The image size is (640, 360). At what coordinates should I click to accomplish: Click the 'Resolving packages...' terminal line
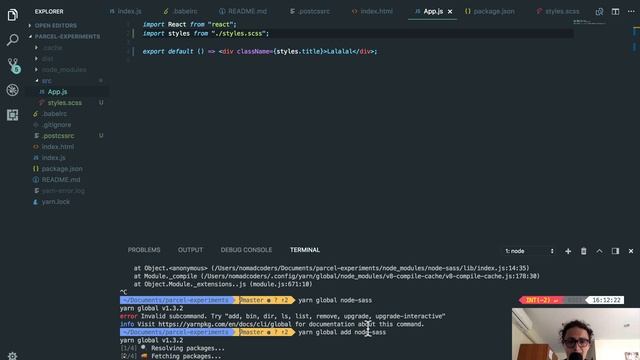coord(188,348)
